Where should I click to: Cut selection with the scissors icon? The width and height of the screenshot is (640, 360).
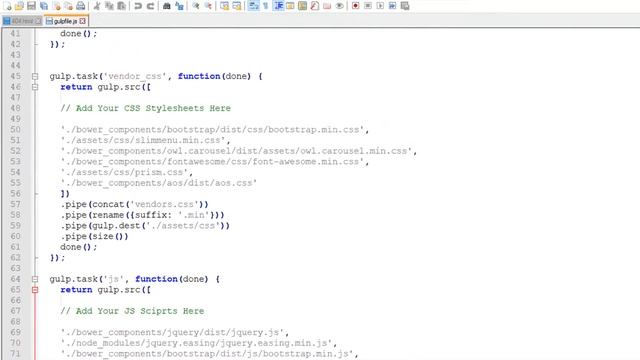(97, 6)
